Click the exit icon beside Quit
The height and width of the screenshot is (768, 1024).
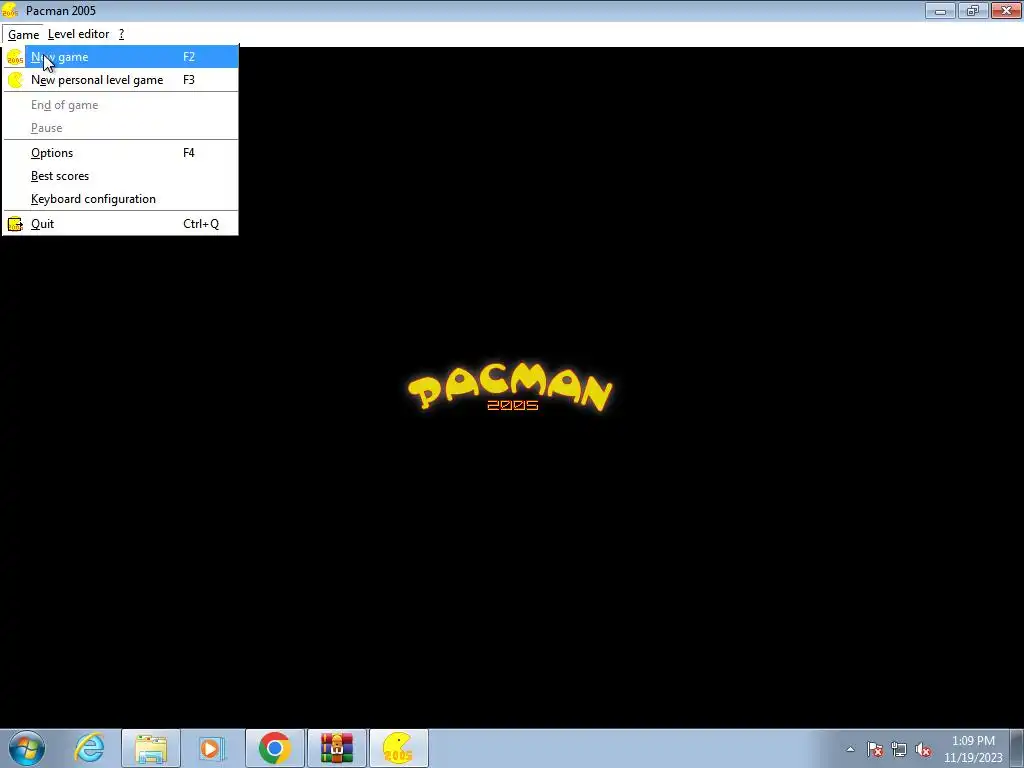[x=14, y=224]
